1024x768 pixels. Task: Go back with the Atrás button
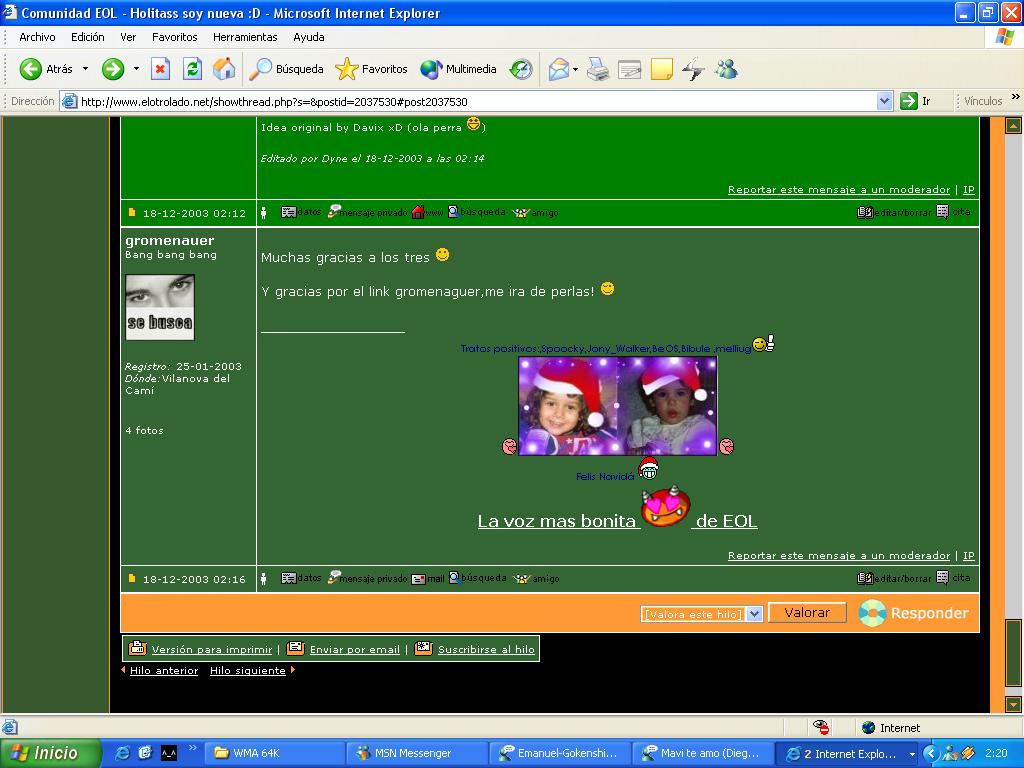coord(46,69)
